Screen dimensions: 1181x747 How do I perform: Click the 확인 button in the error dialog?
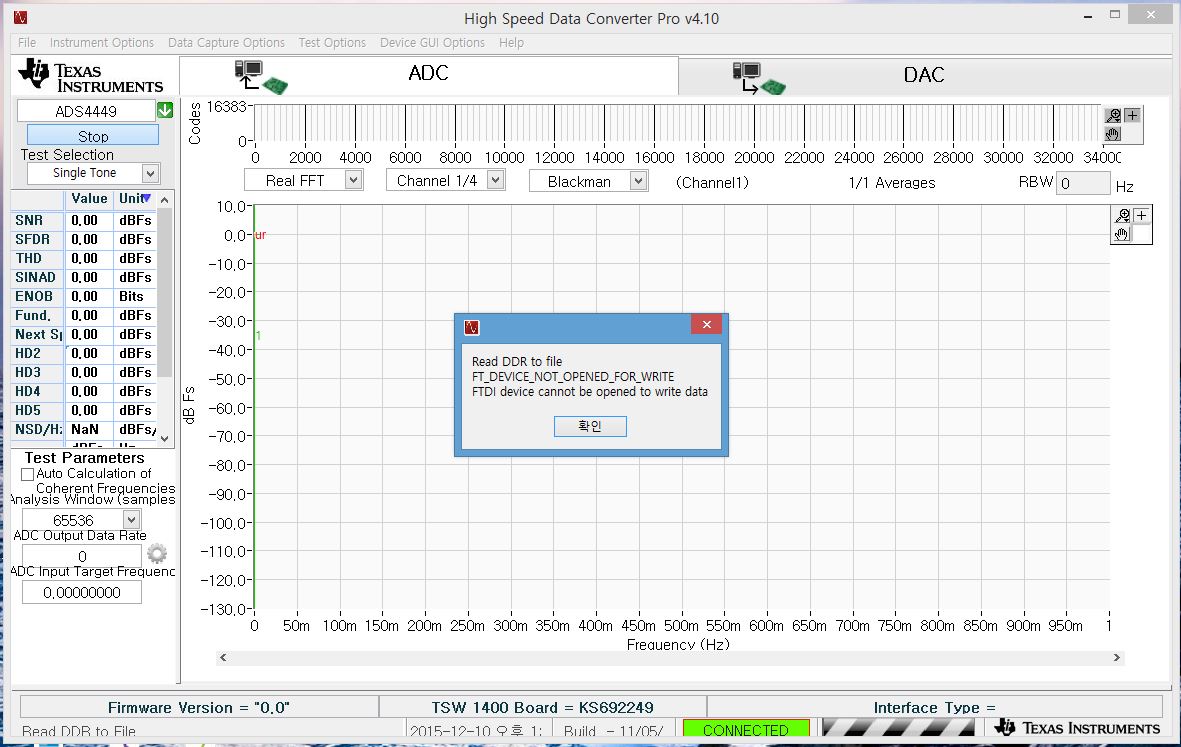pos(590,426)
